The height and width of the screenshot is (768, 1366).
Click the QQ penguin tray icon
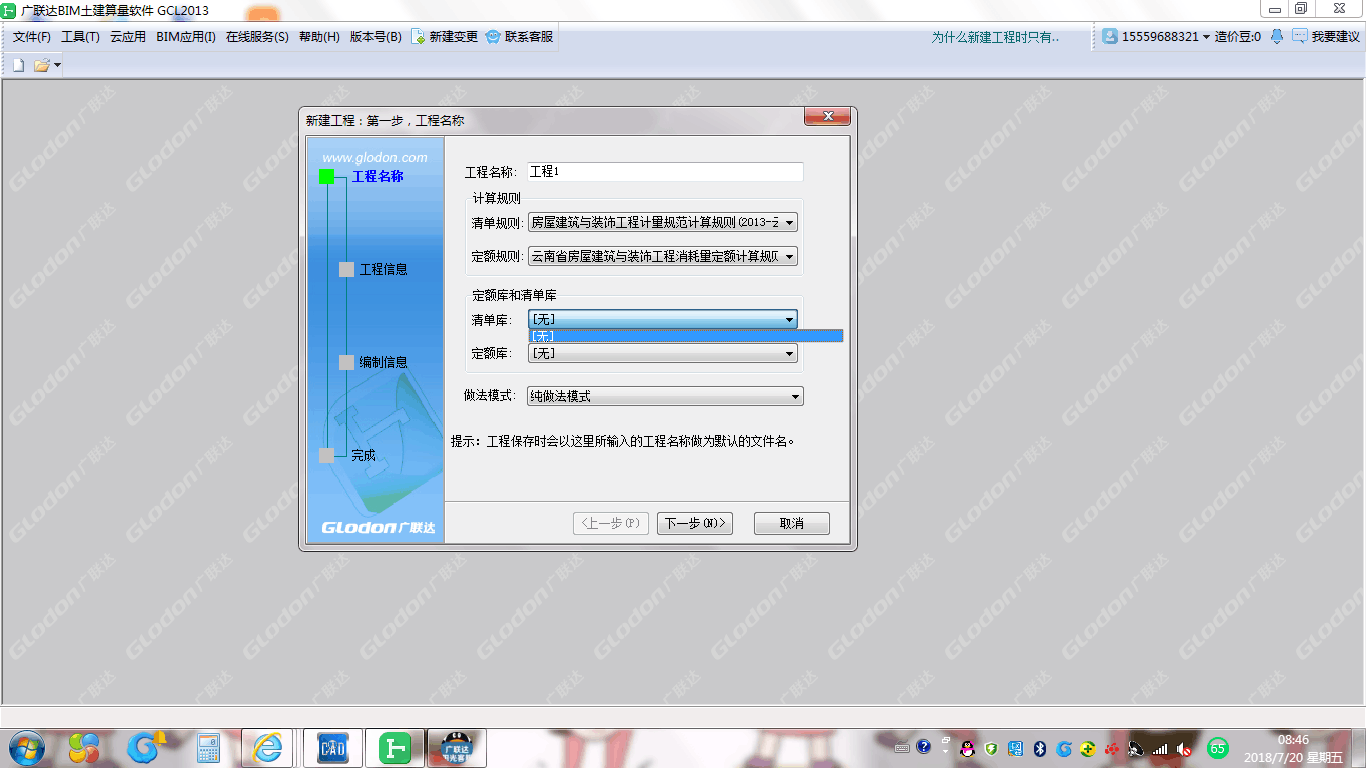click(x=967, y=748)
